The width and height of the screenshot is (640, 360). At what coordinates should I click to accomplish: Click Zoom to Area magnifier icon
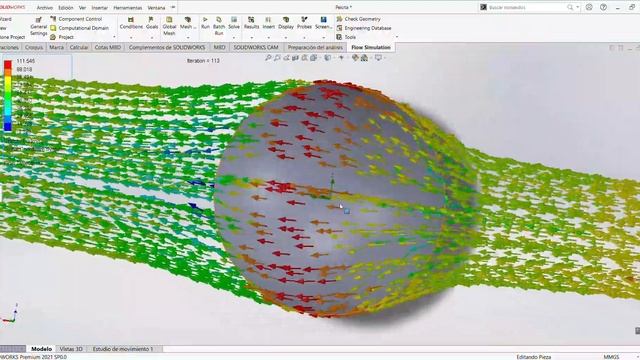pos(277,58)
